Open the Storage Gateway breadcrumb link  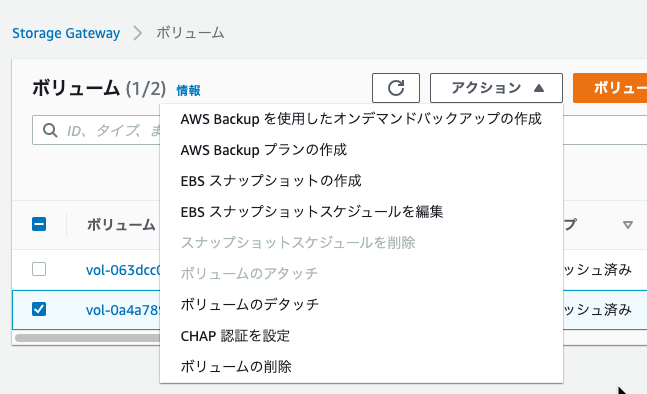(x=66, y=33)
